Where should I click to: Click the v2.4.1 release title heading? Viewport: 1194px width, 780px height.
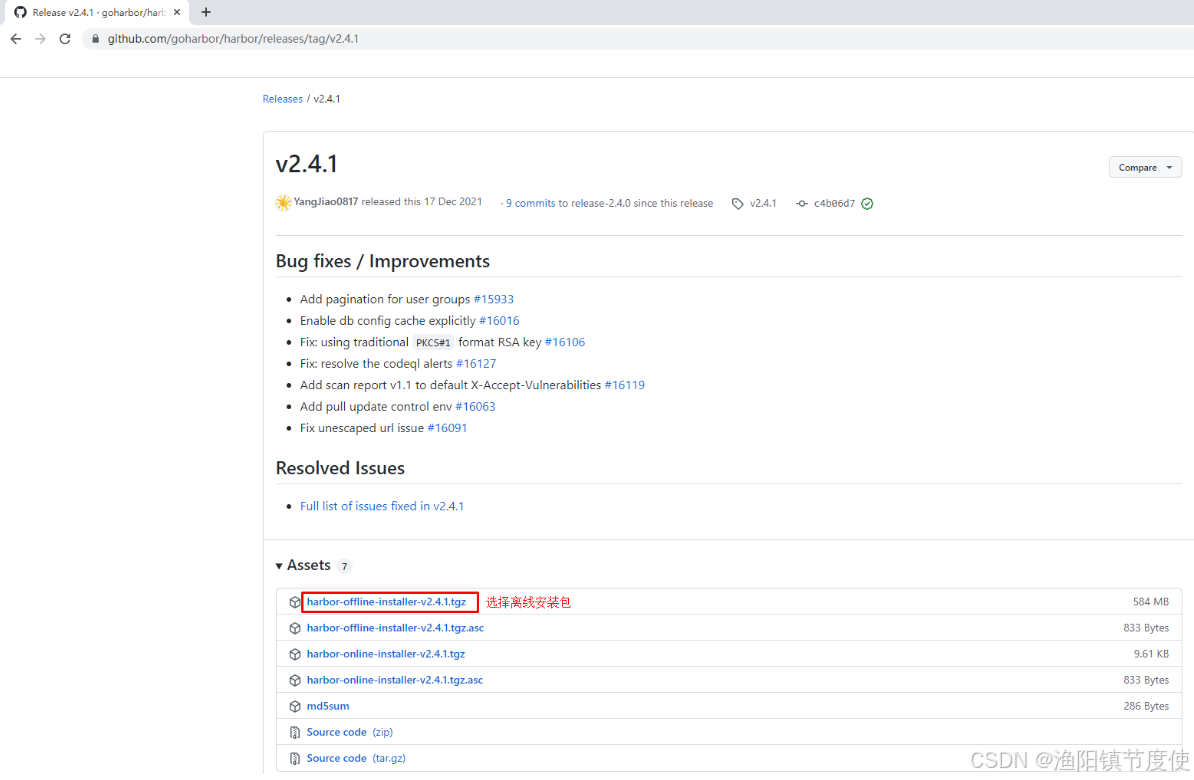[x=307, y=164]
